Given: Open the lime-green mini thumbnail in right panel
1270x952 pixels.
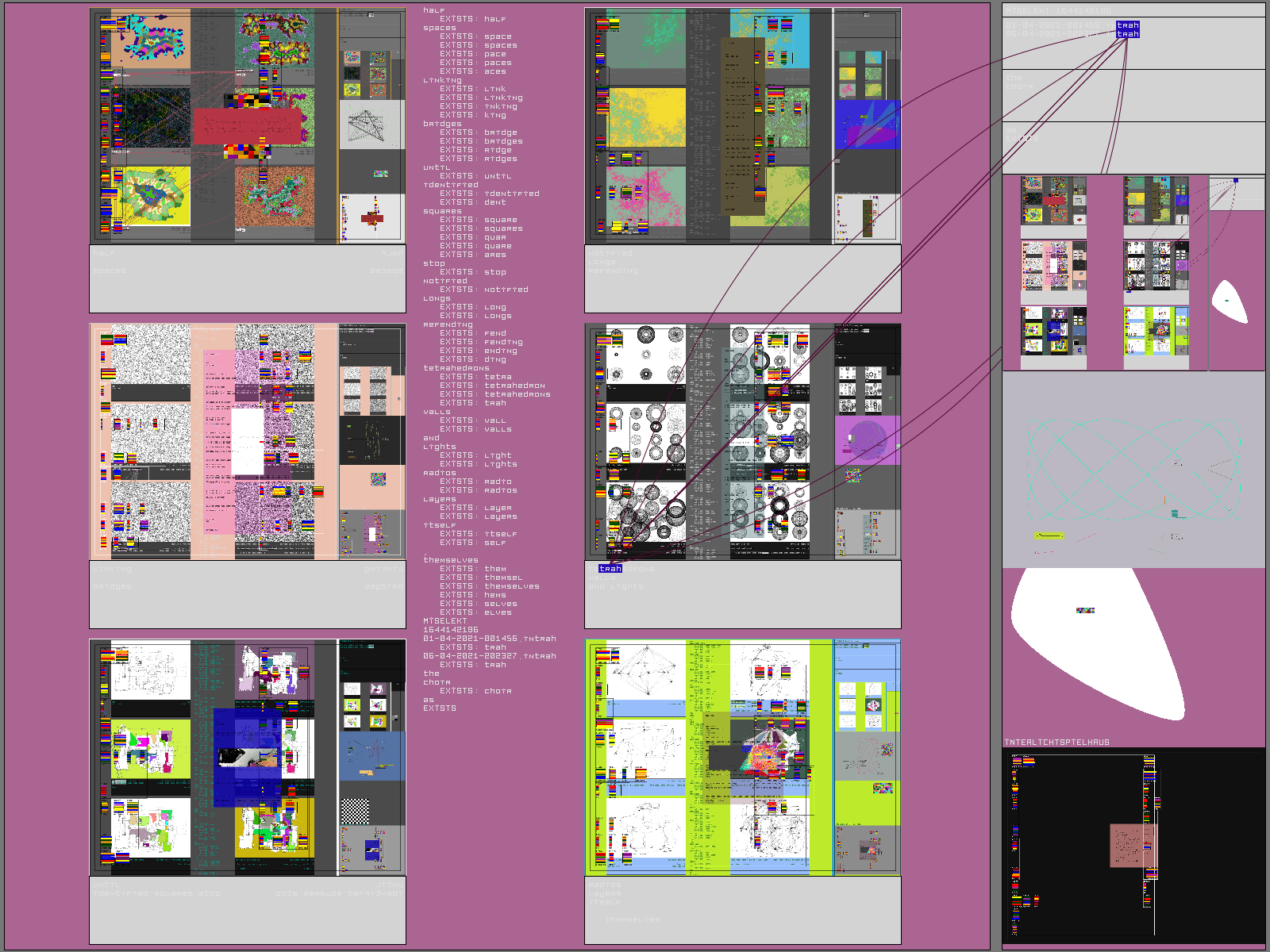Looking at the screenshot, I should pyautogui.click(x=1156, y=332).
